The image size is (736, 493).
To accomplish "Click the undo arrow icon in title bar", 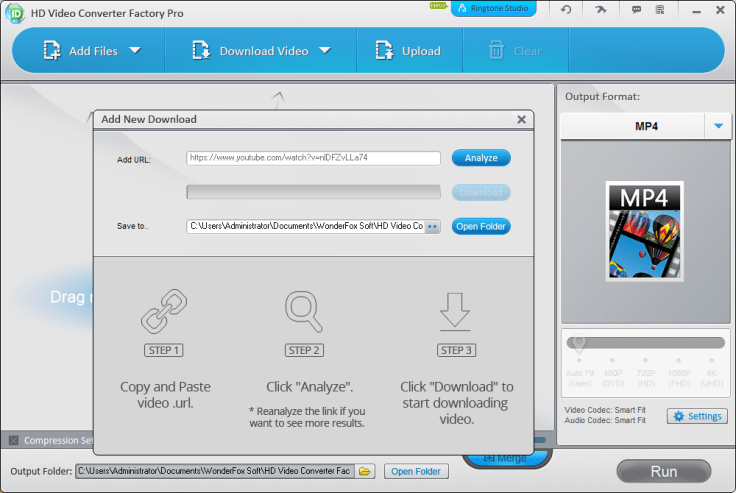I will [x=566, y=10].
